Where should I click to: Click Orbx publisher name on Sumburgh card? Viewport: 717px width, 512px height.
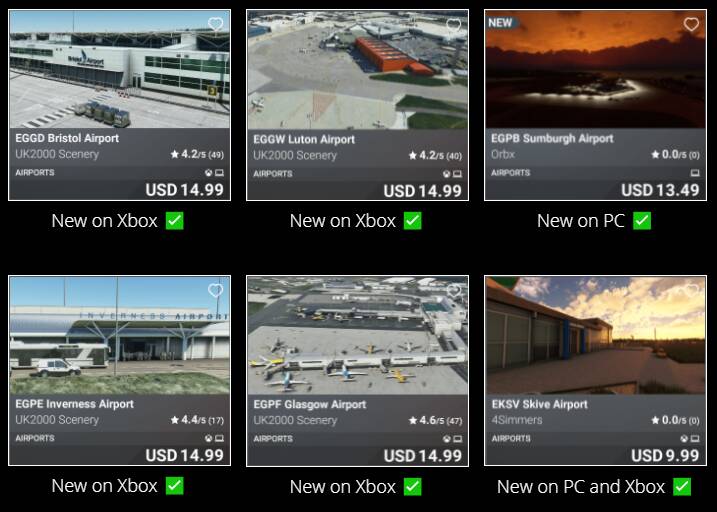pos(503,154)
